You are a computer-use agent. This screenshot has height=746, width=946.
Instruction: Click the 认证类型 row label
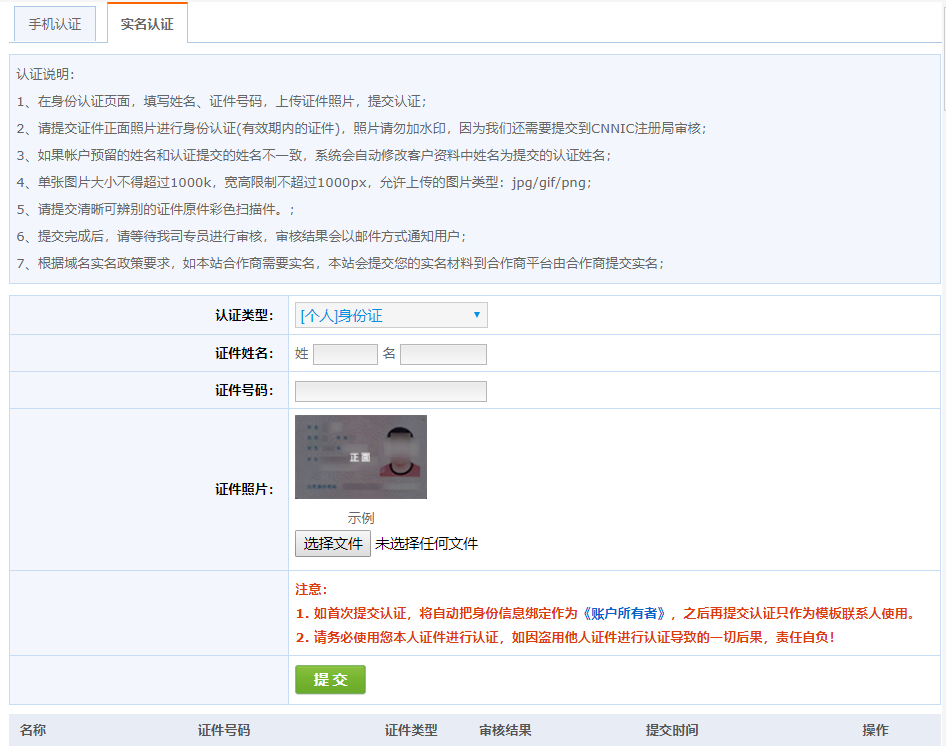pyautogui.click(x=244, y=316)
